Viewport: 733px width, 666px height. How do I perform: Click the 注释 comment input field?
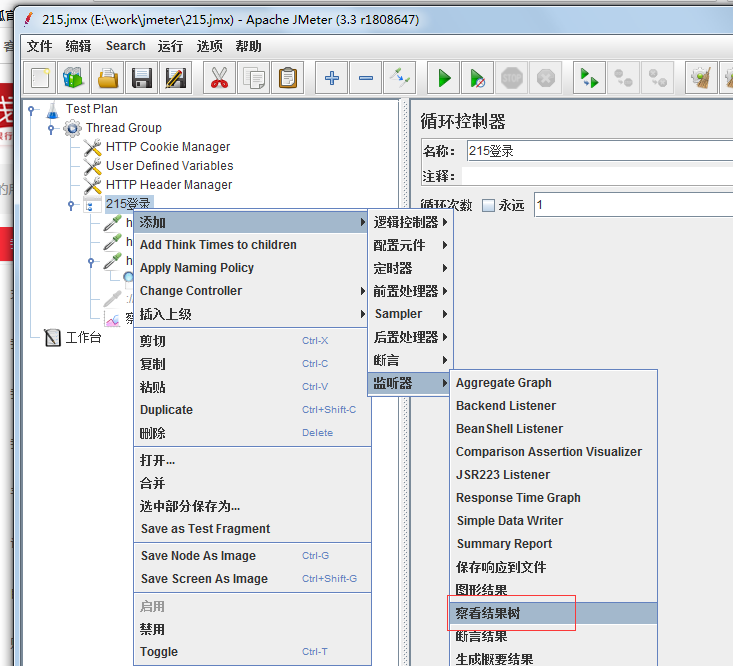click(x=597, y=176)
